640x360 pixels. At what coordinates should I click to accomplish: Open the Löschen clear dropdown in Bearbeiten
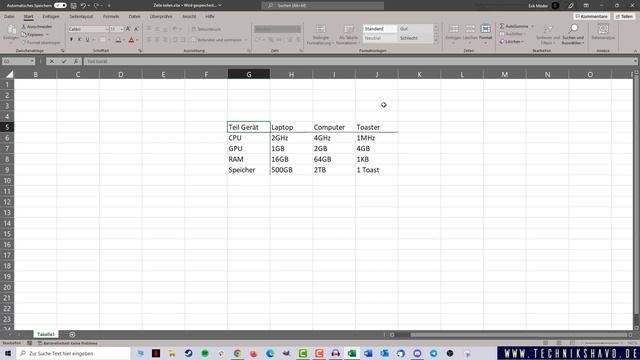tap(512, 42)
